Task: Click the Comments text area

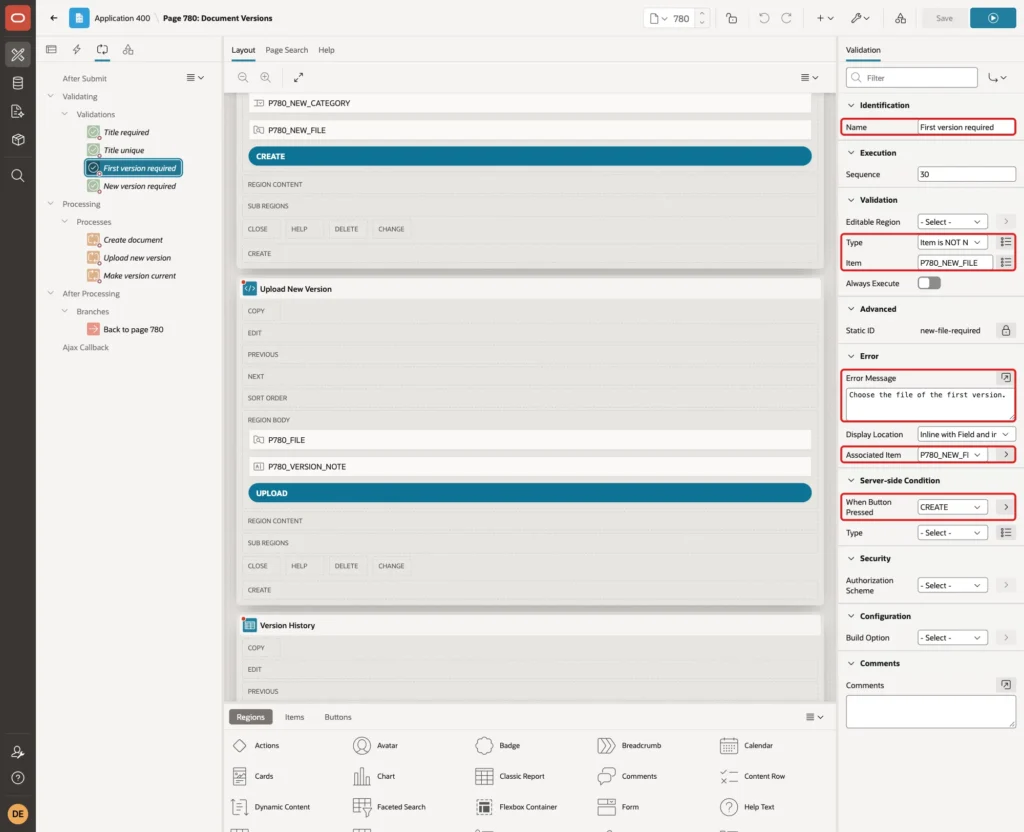Action: (931, 712)
